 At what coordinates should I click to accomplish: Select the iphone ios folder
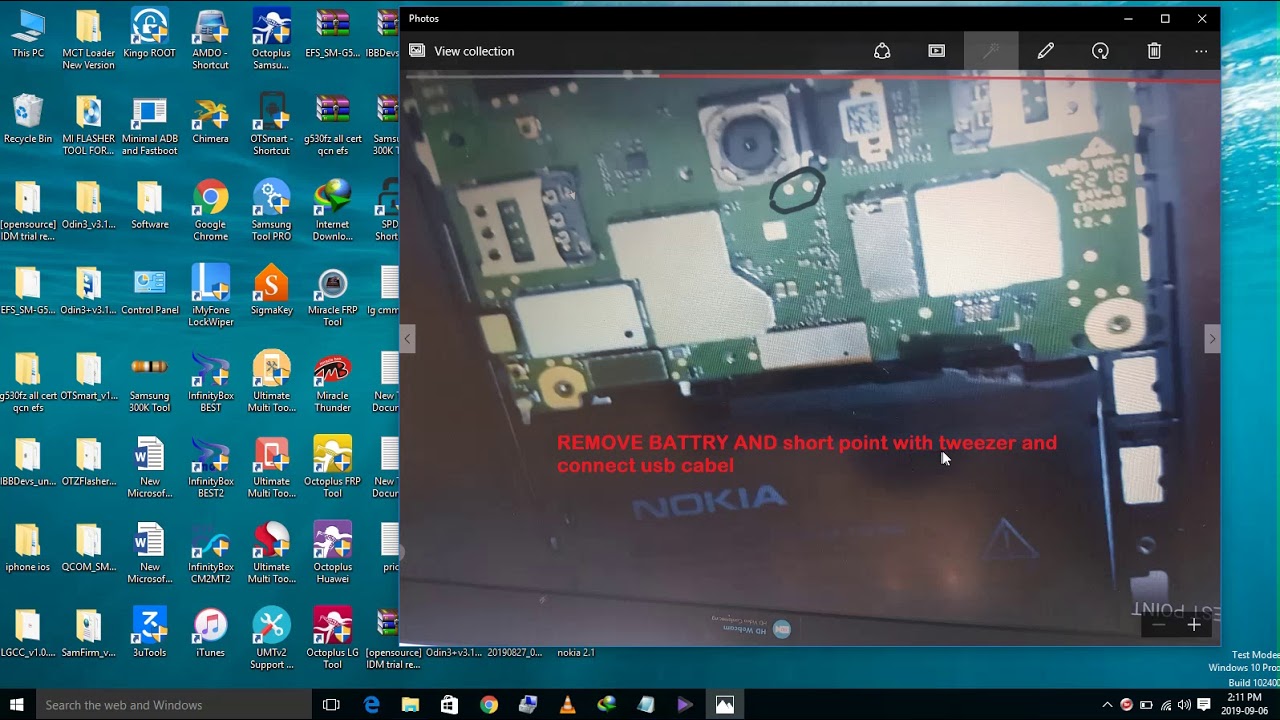coord(28,547)
